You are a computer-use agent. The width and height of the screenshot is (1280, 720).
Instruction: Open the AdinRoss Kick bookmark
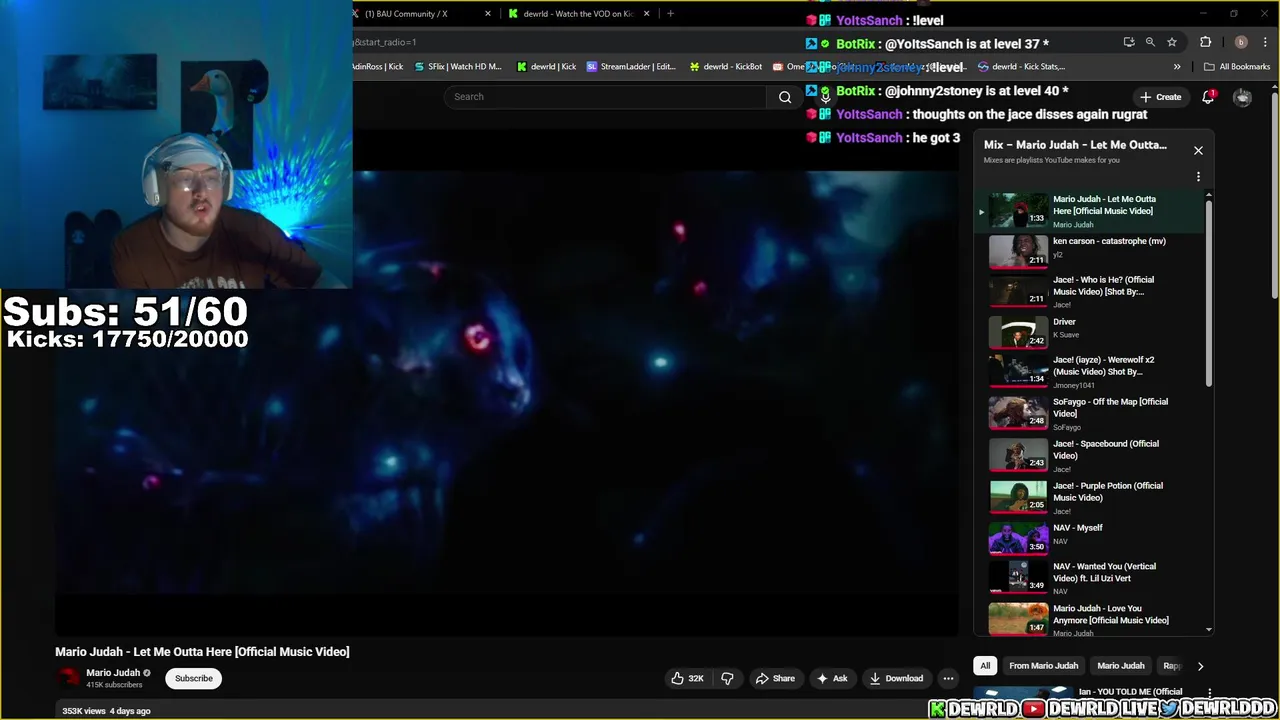coord(378,67)
